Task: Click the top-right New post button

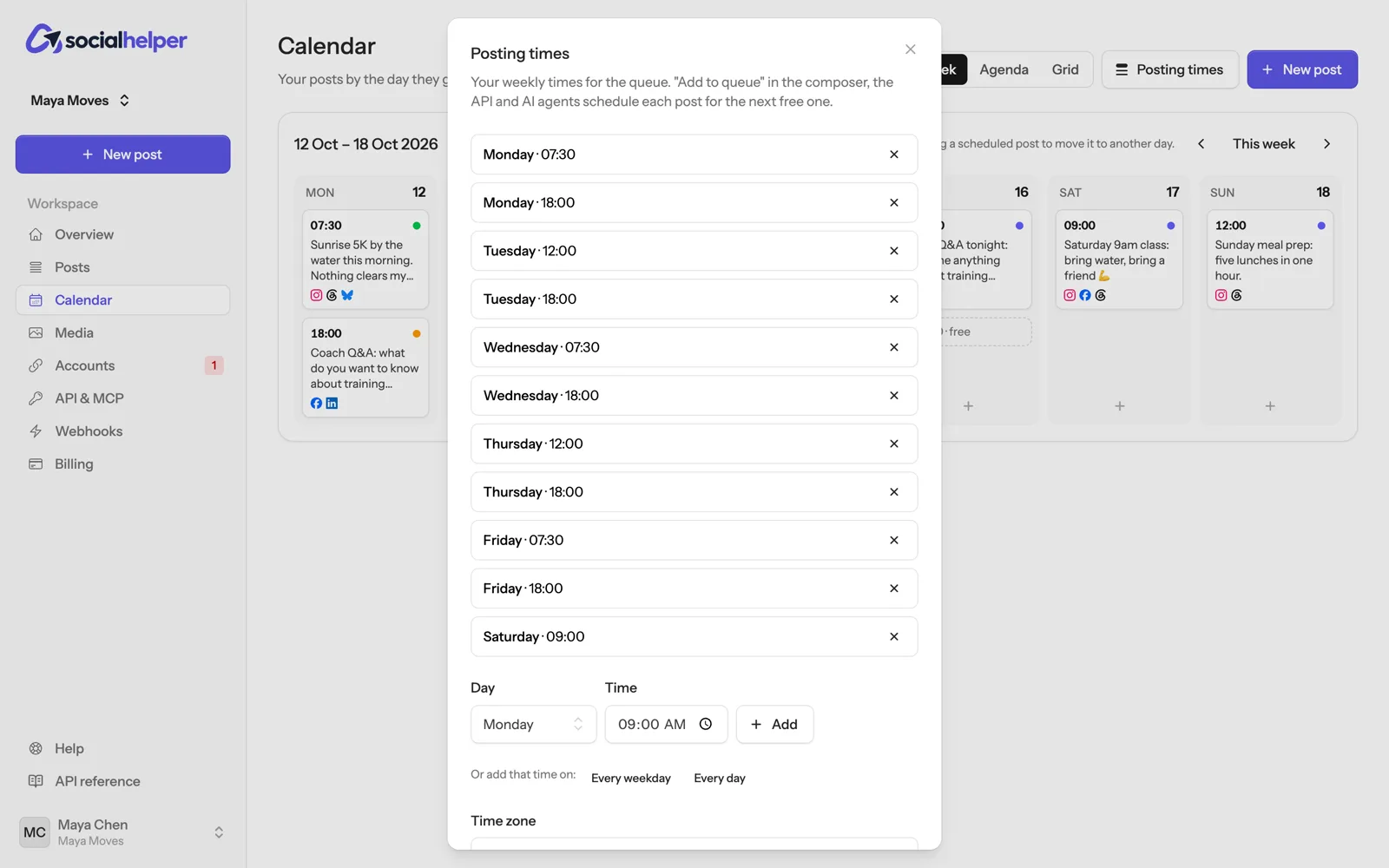Action: point(1302,69)
